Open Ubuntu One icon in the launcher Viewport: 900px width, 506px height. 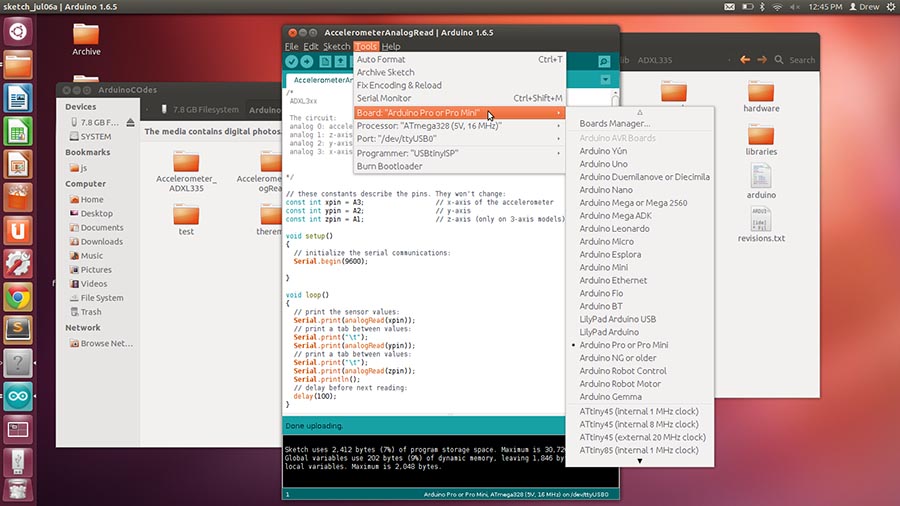point(18,231)
